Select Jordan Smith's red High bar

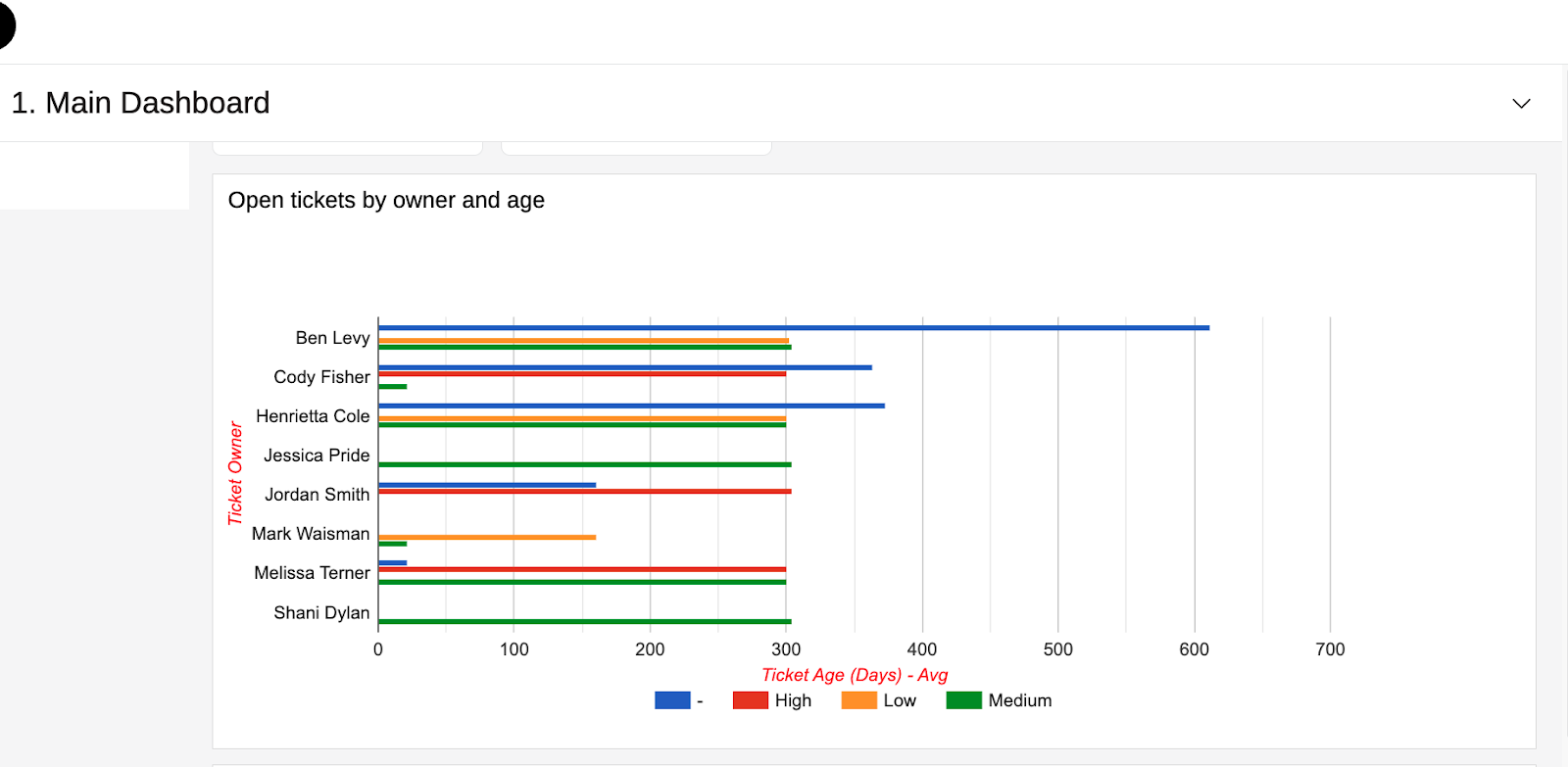pos(585,491)
